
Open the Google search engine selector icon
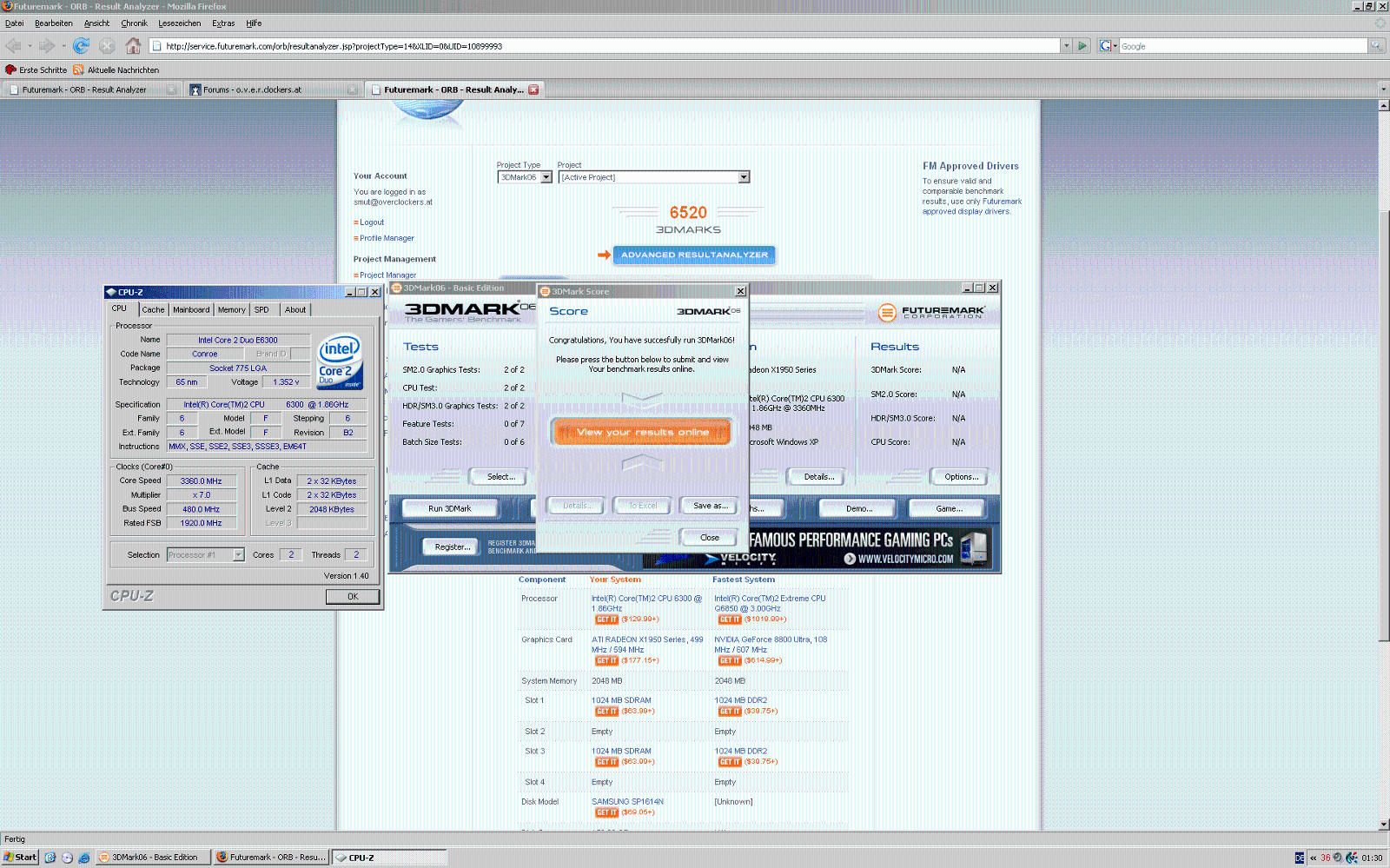(1108, 46)
